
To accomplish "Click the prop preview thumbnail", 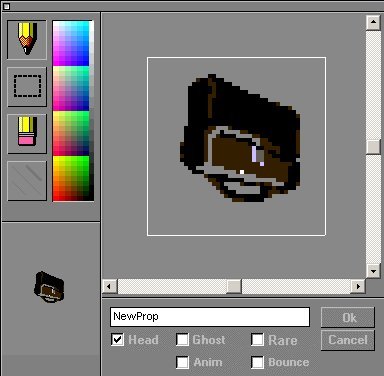I will coord(49,287).
